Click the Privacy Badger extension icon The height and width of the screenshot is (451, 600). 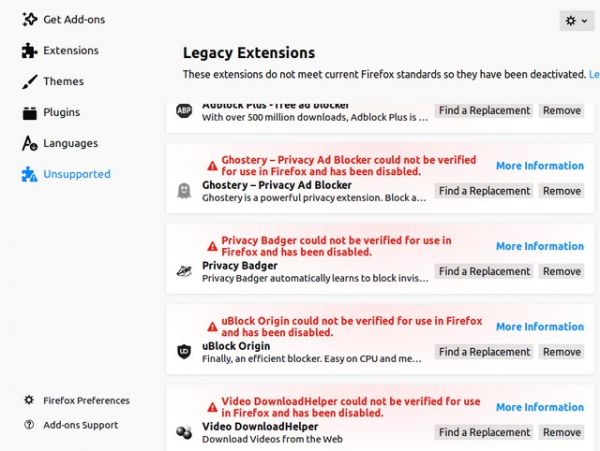point(184,271)
